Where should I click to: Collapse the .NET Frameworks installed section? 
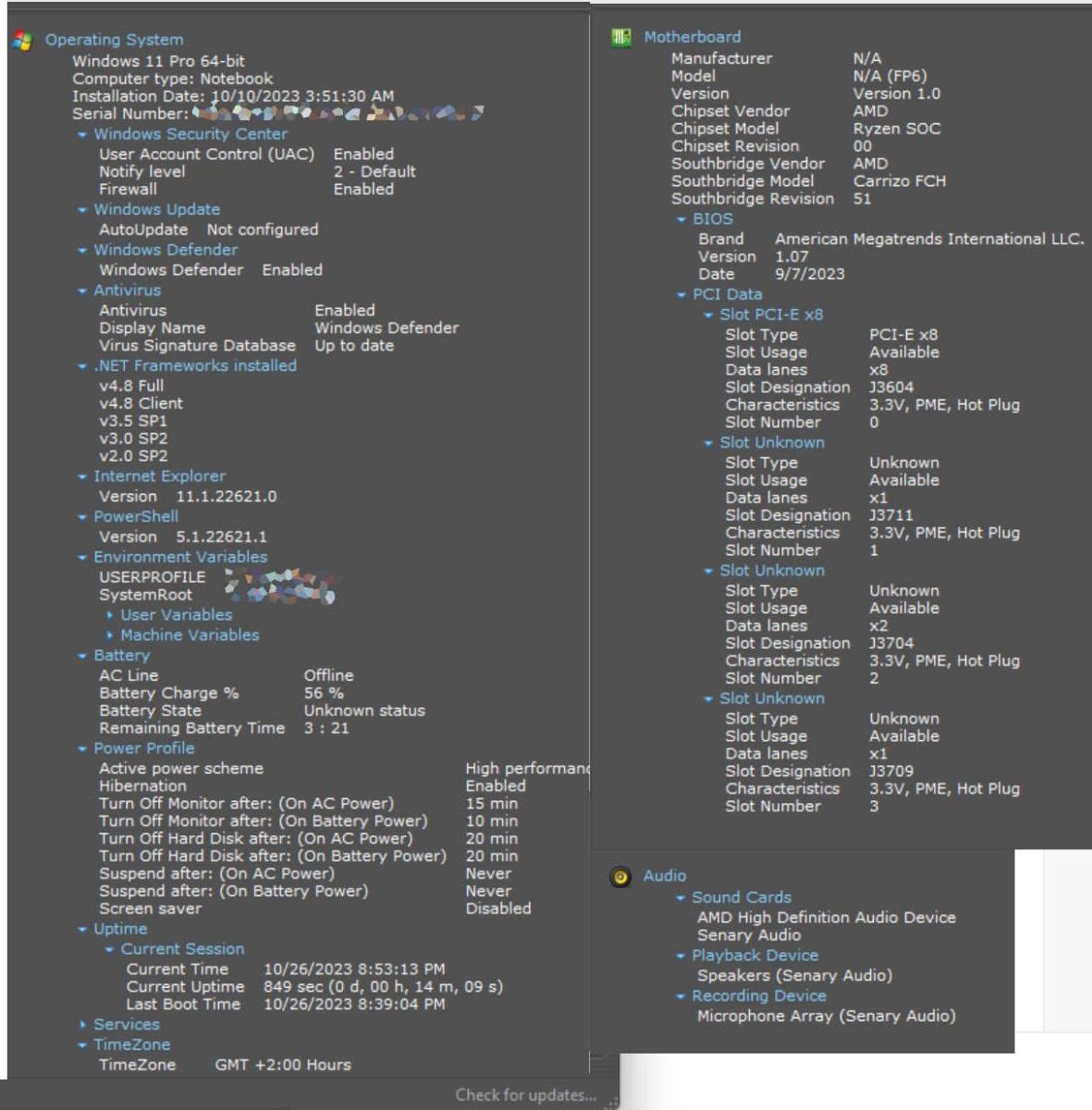(82, 367)
